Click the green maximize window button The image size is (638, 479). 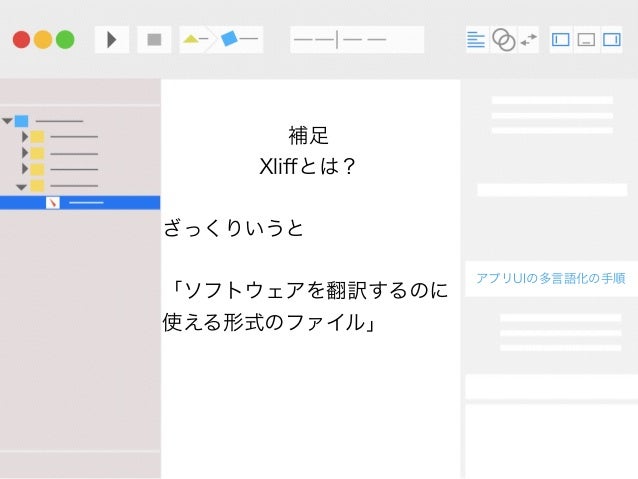coord(65,39)
